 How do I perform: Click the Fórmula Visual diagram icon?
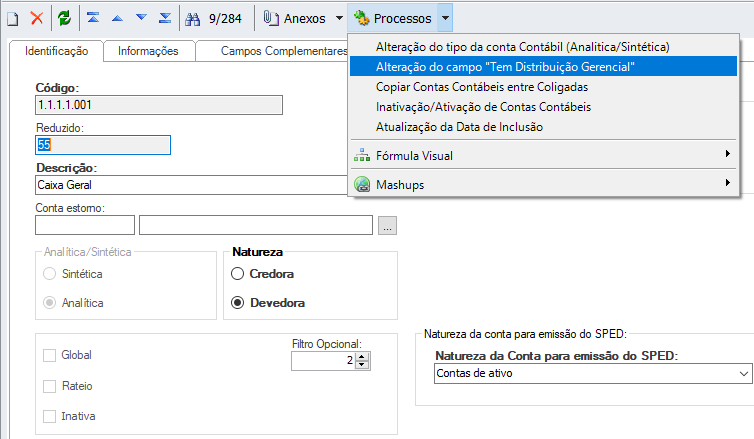[x=362, y=155]
